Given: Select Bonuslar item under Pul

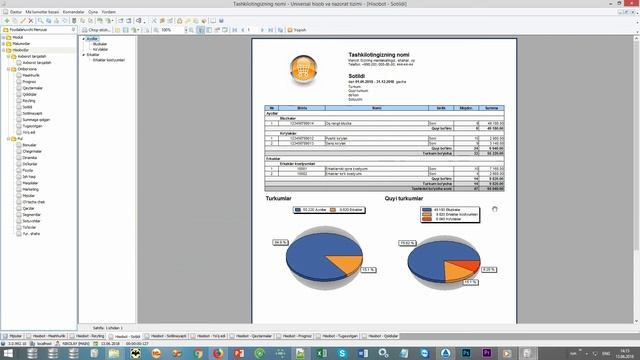Looking at the screenshot, I should point(29,145).
